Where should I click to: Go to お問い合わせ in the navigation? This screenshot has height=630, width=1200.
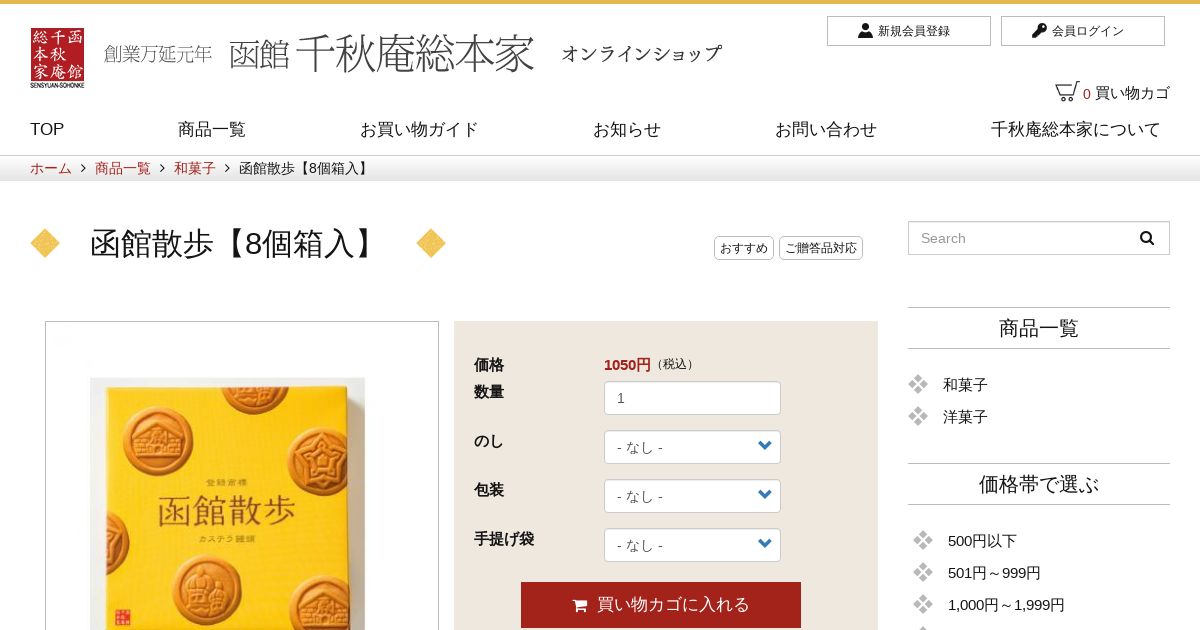coord(826,129)
